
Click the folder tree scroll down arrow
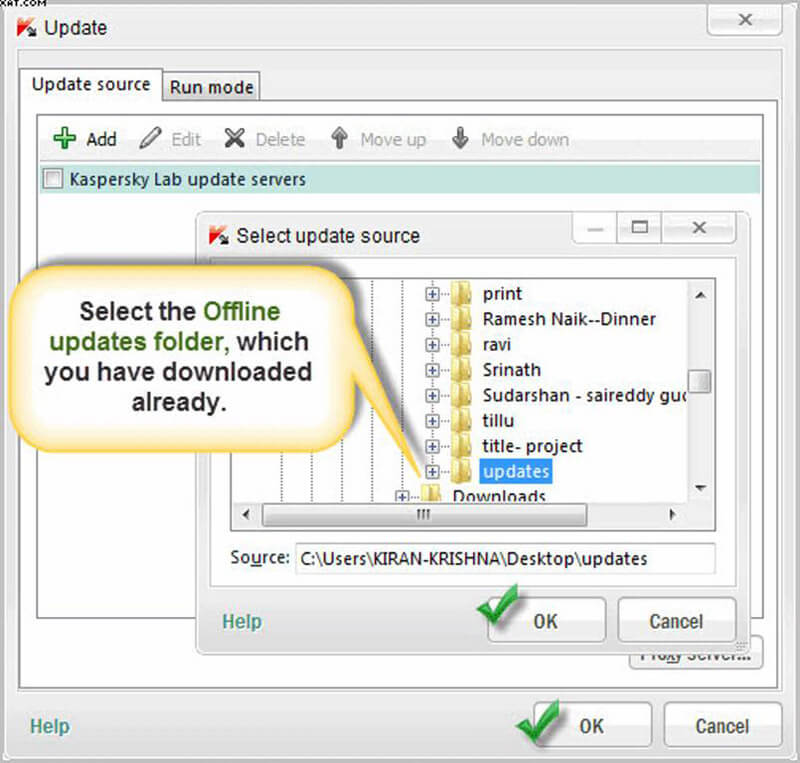point(701,488)
